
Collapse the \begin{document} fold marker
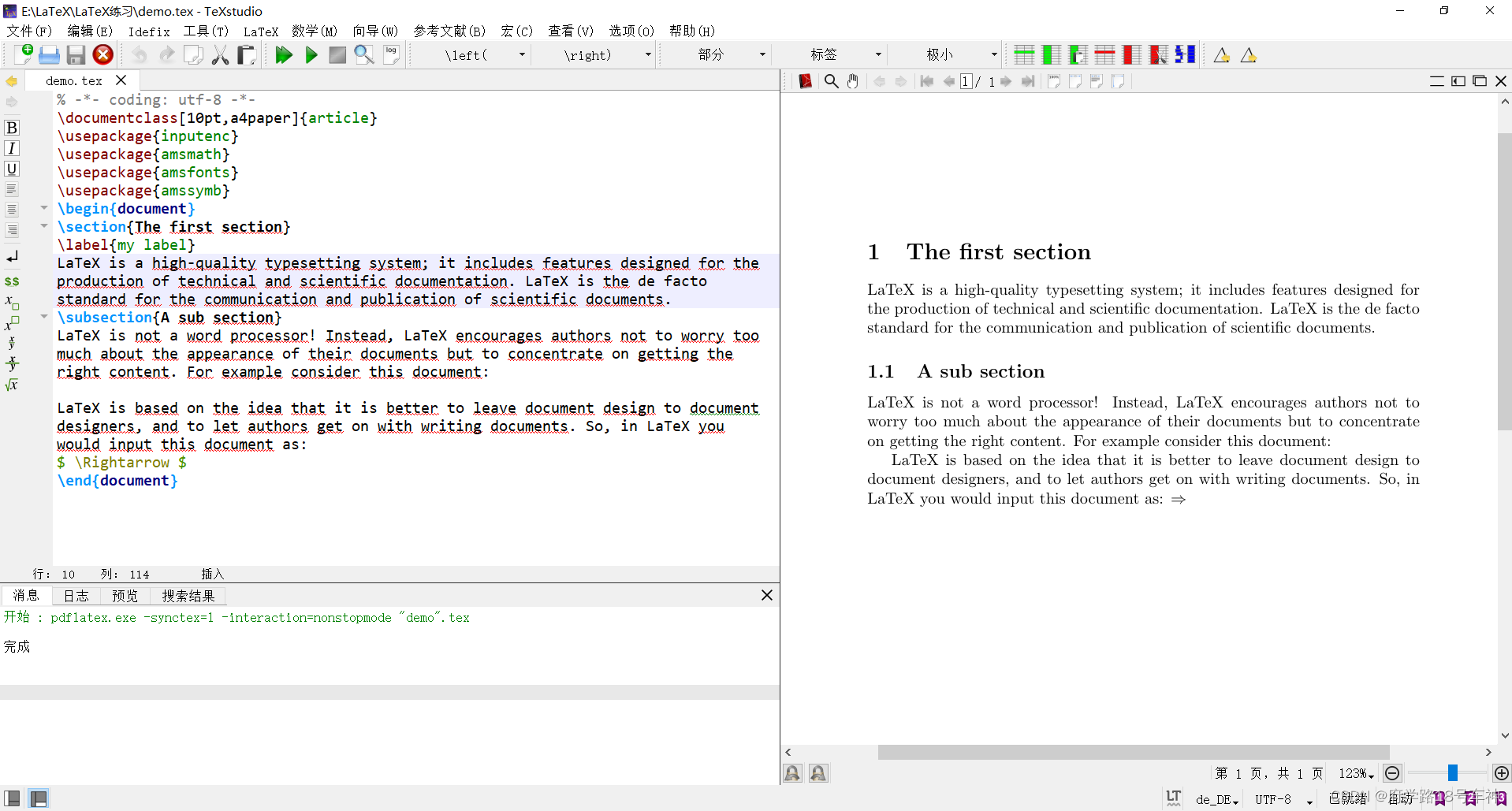coord(44,208)
